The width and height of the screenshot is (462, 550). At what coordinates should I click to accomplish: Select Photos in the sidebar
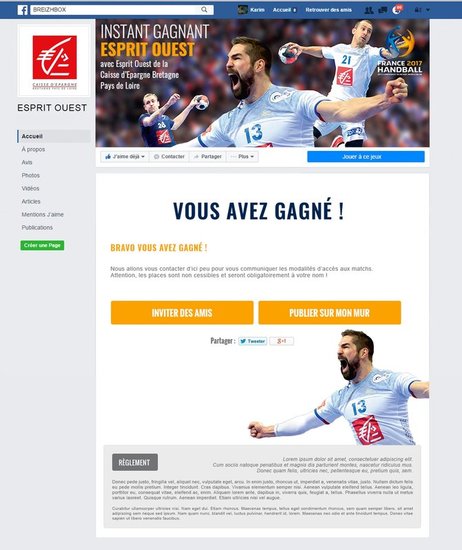(31, 175)
